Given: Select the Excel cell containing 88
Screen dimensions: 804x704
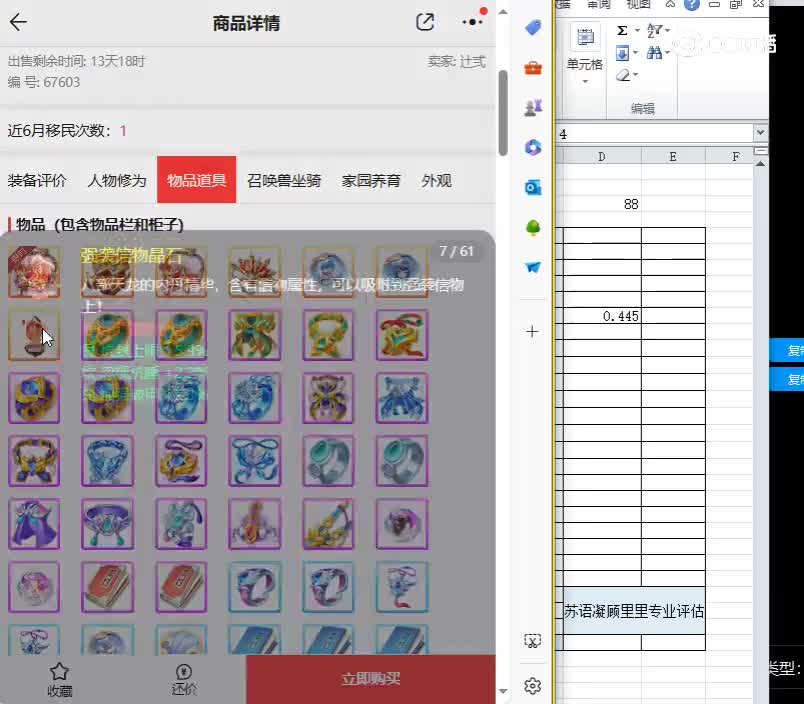Looking at the screenshot, I should coord(601,204).
